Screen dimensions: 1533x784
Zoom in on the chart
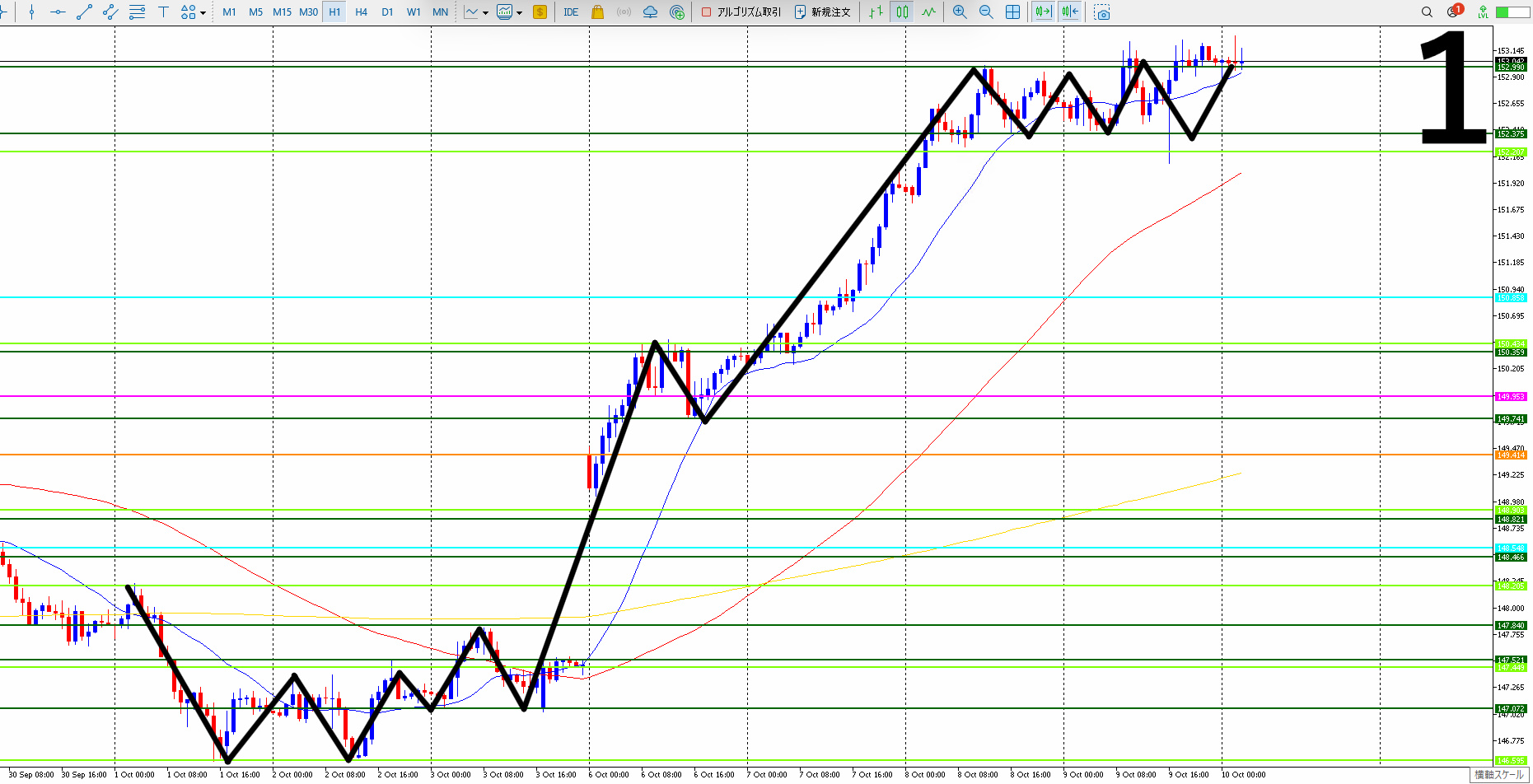coord(960,12)
